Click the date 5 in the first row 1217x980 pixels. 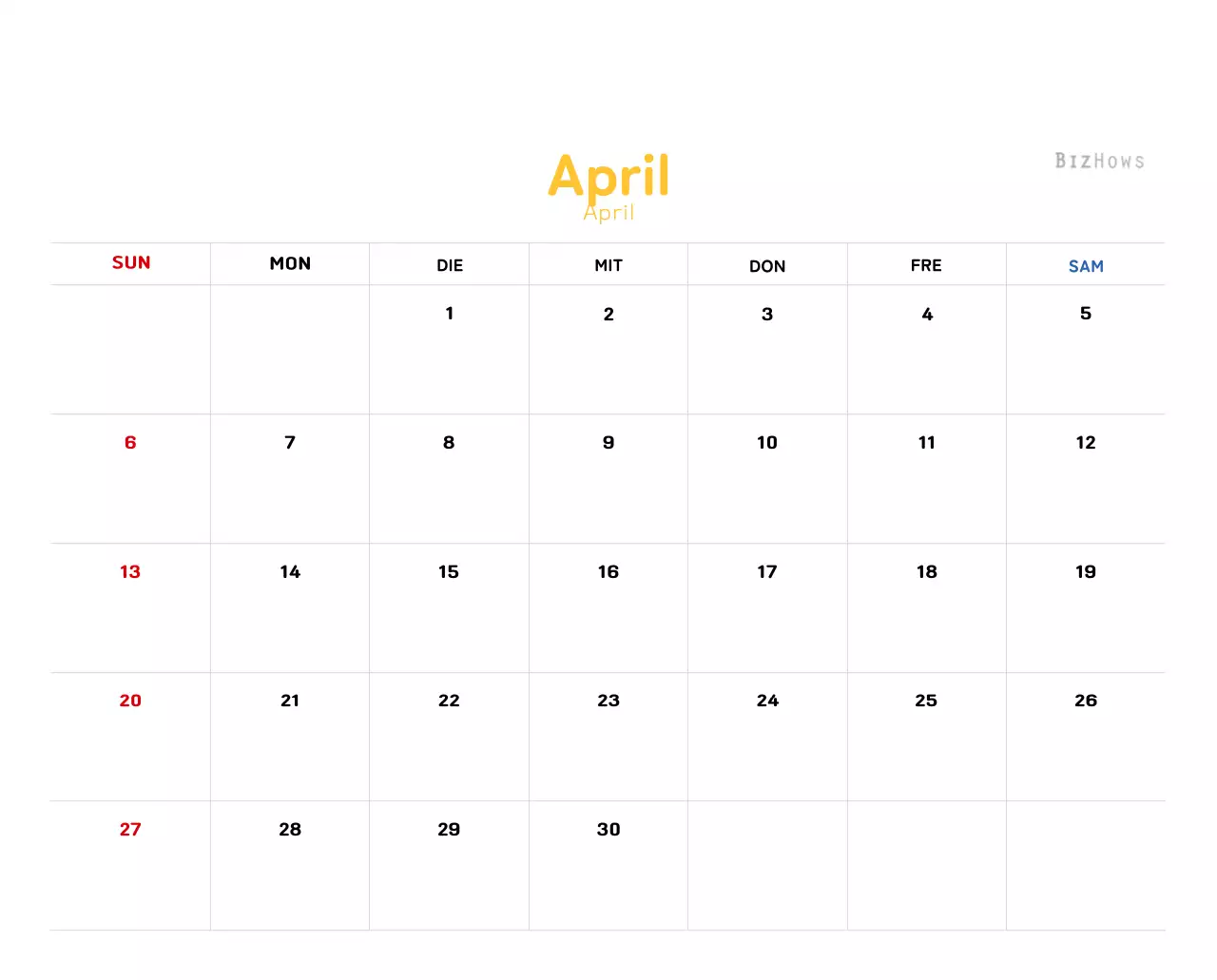coord(1086,314)
